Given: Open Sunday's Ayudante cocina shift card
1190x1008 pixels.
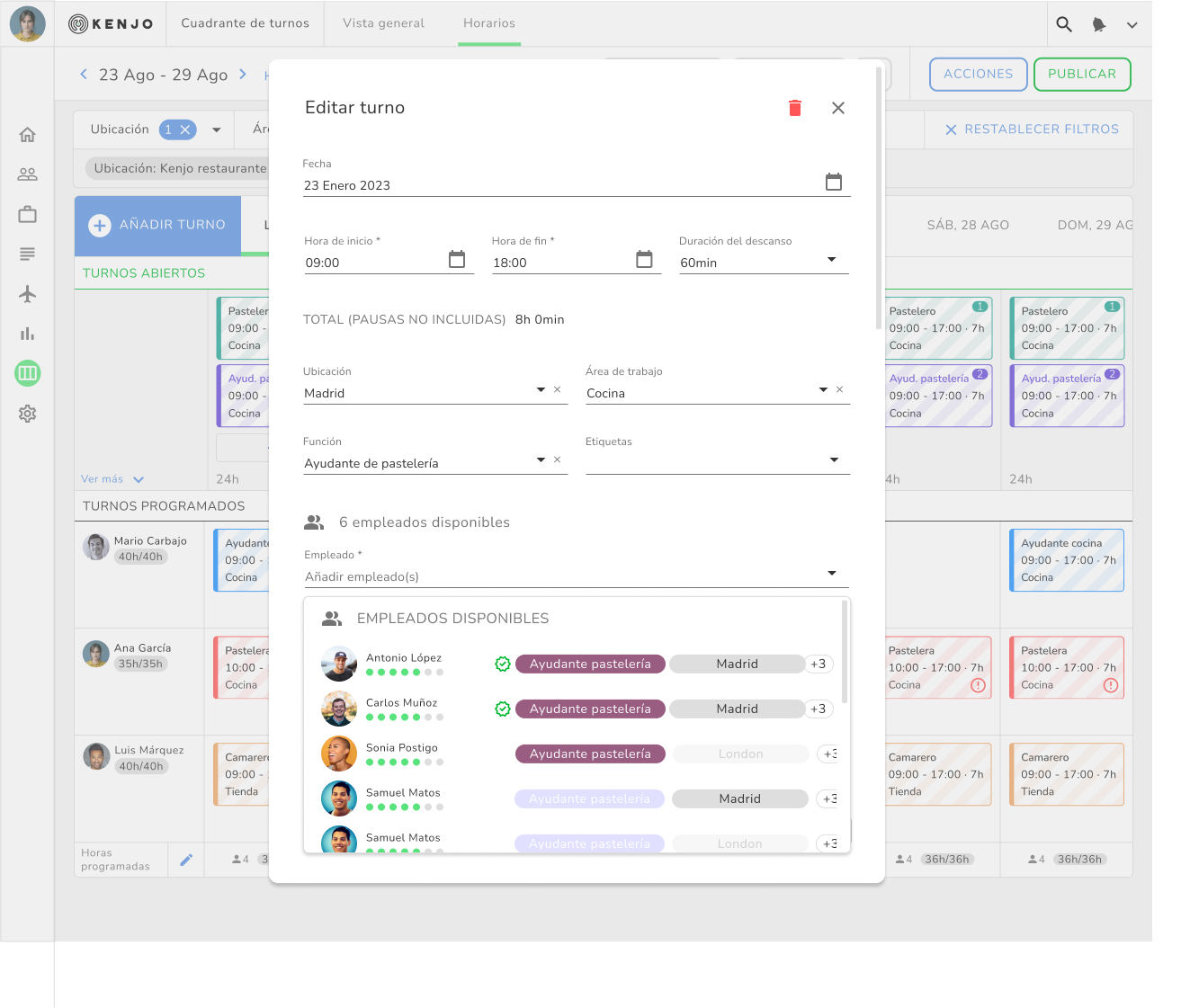Looking at the screenshot, I should pyautogui.click(x=1067, y=560).
